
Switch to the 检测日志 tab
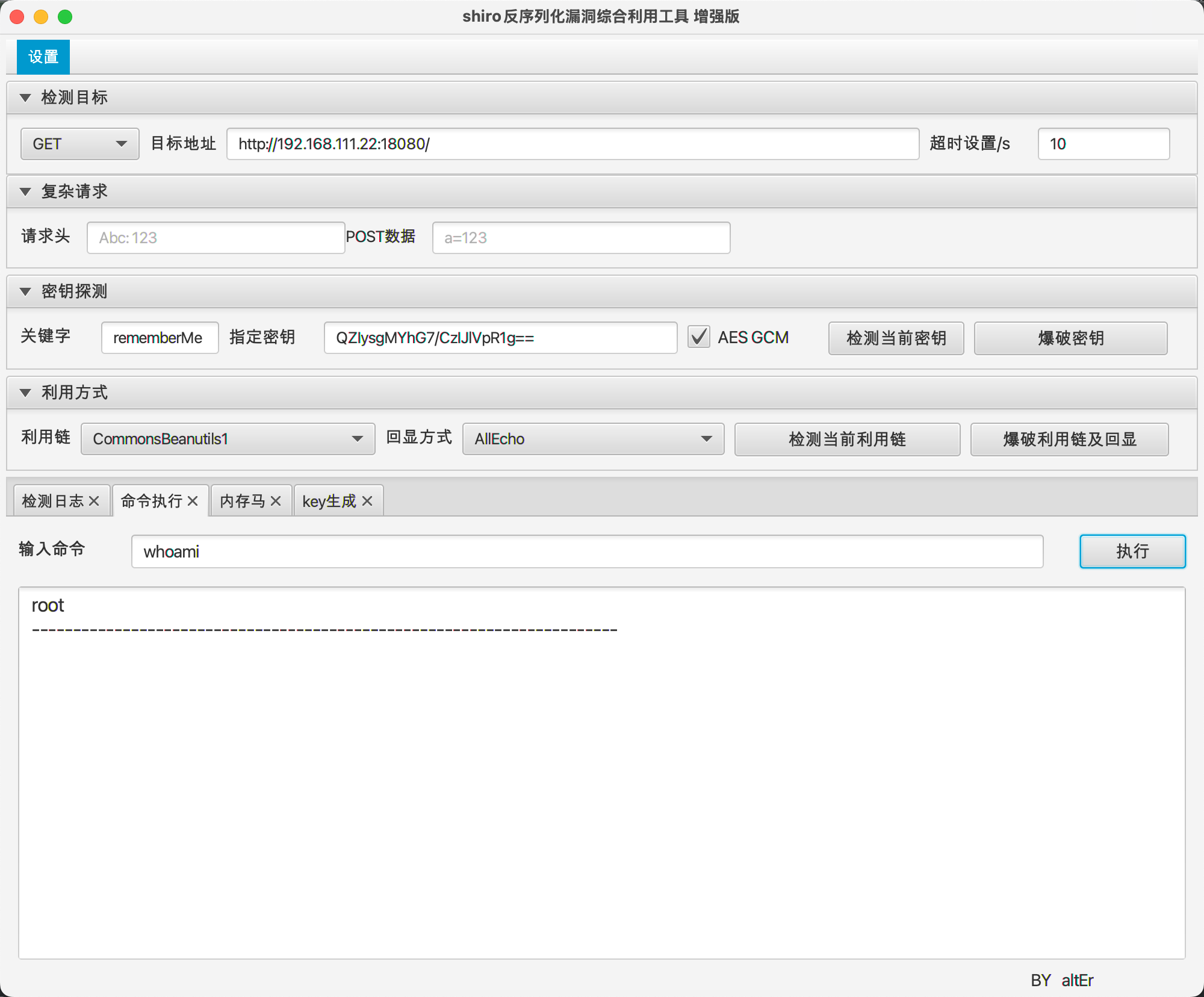point(53,501)
